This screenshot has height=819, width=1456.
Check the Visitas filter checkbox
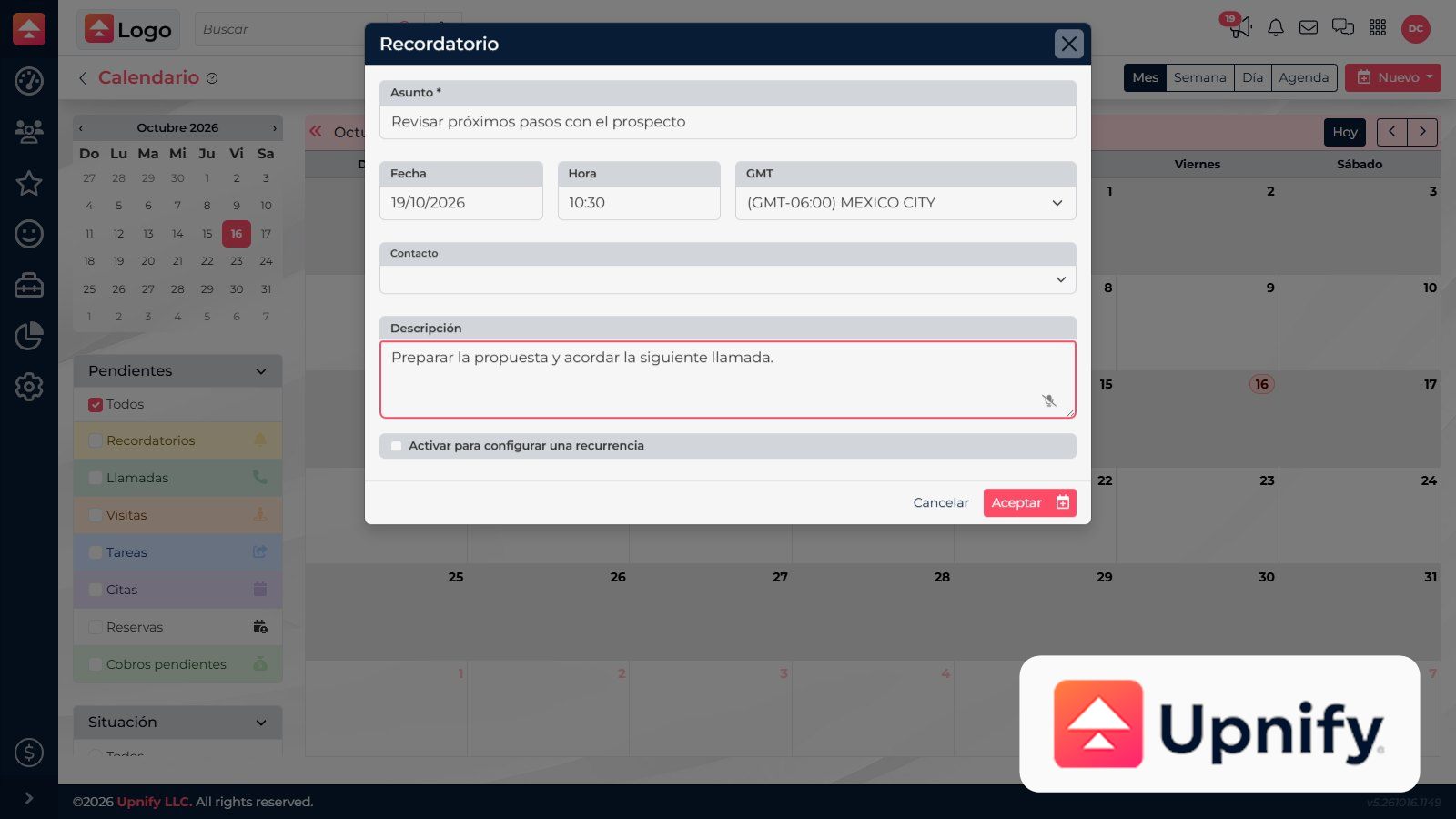pos(96,515)
